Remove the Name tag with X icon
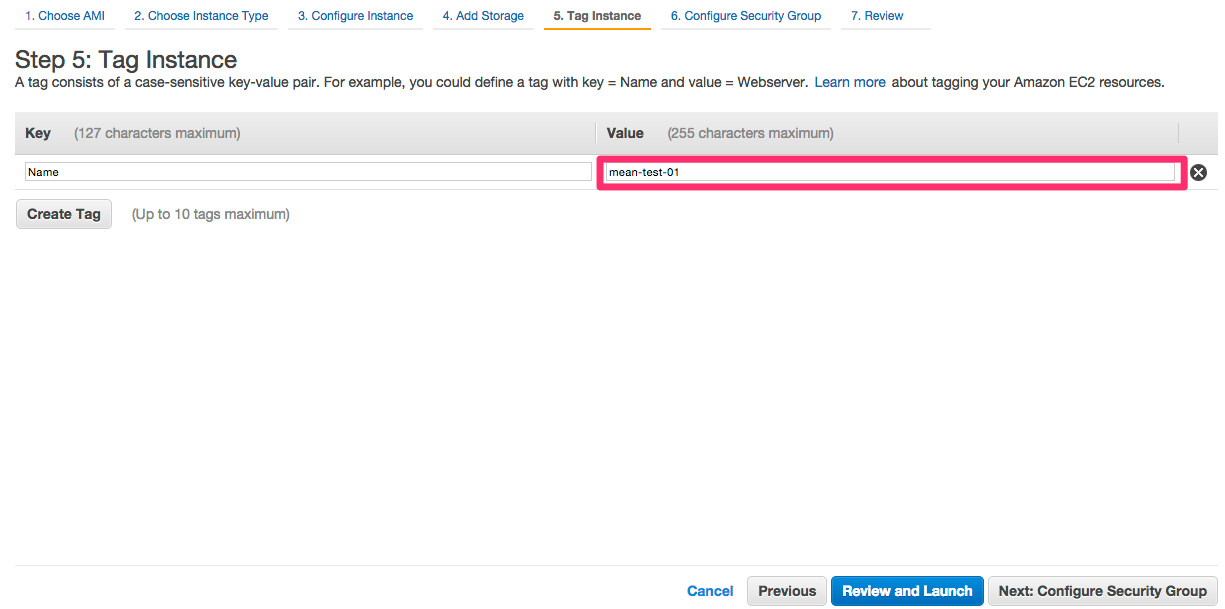This screenshot has height=609, width=1225. [1198, 172]
